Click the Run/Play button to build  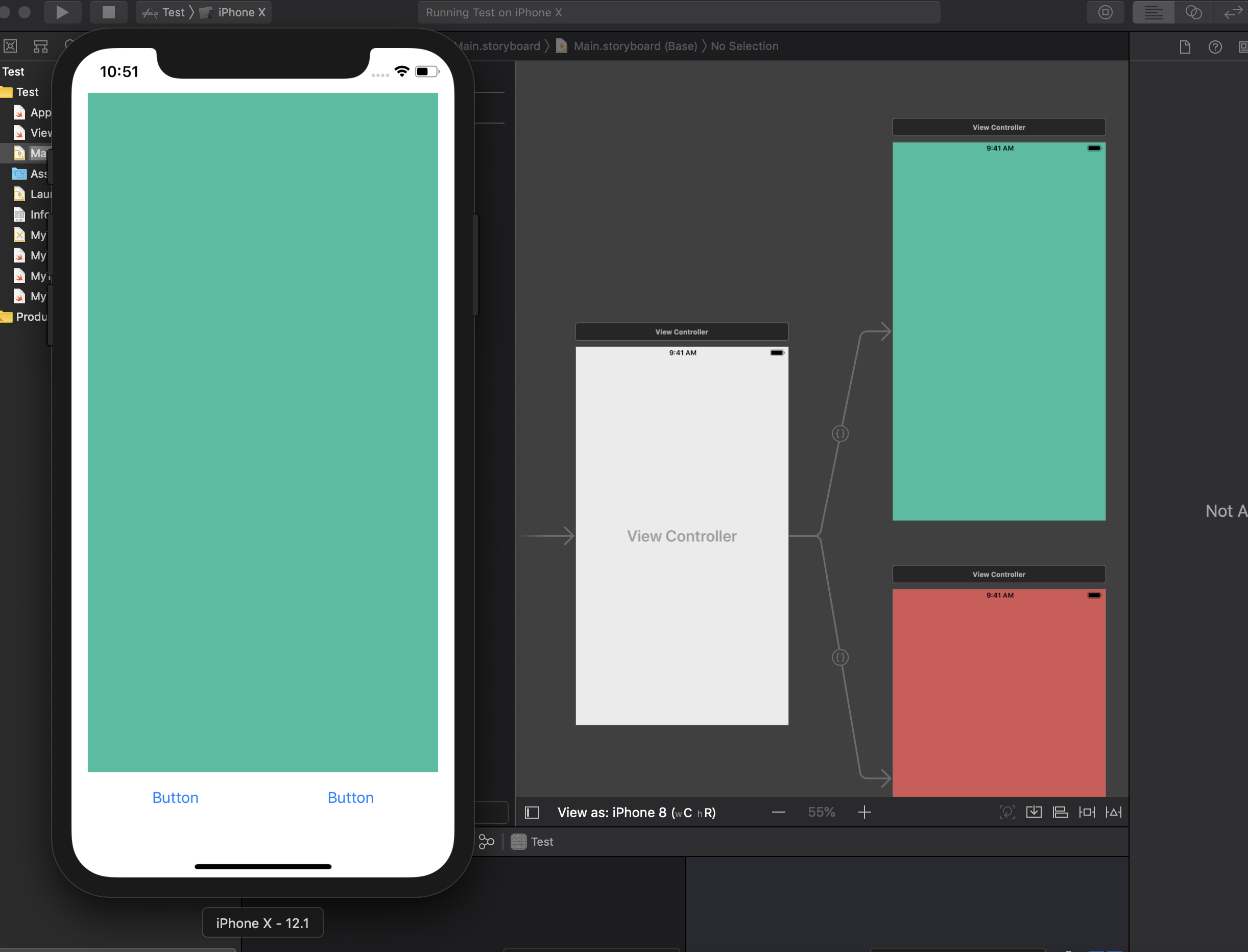[x=62, y=13]
